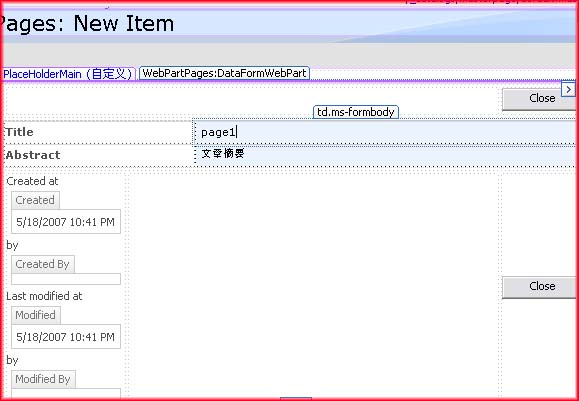Select the Title label cell

[98, 132]
